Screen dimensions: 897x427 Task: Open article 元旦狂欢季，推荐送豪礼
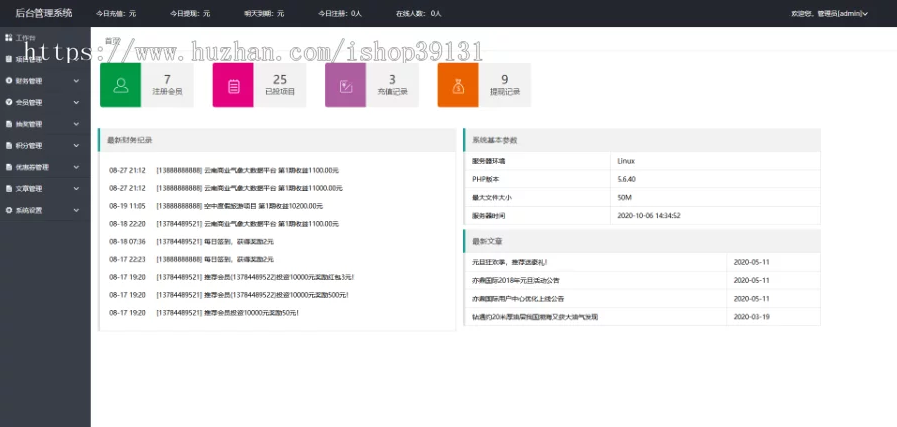[x=509, y=262]
